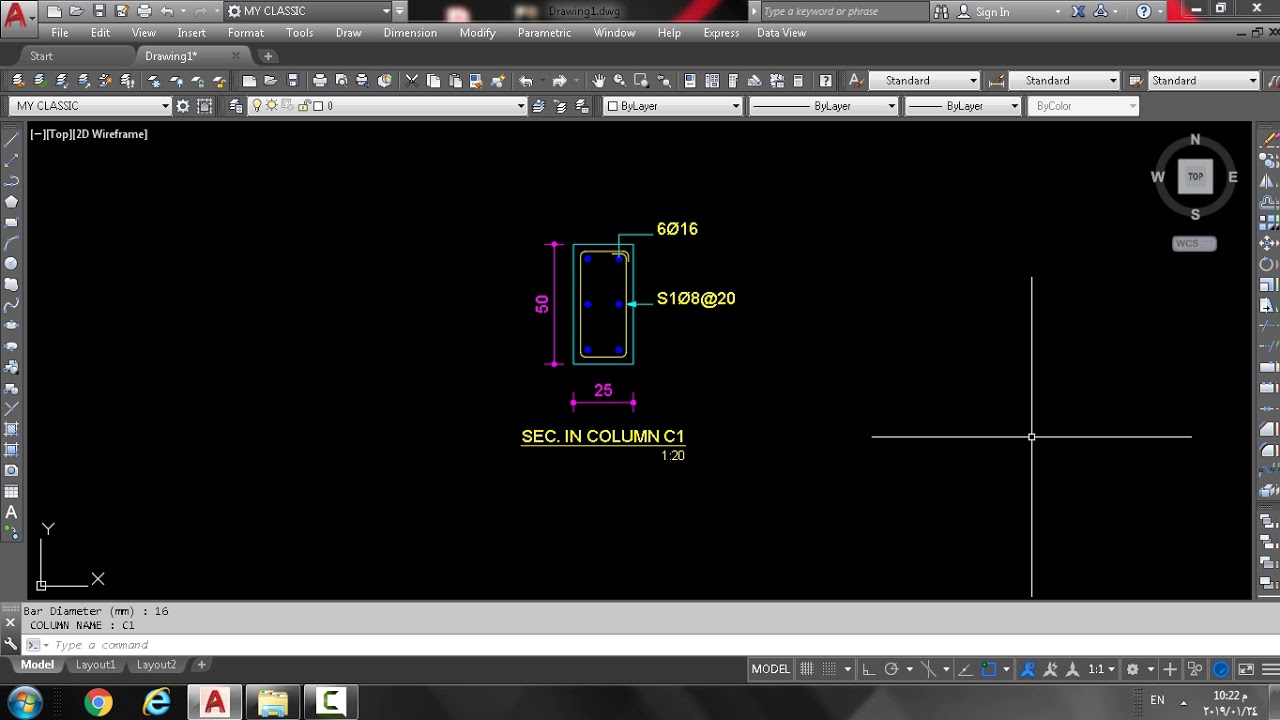The width and height of the screenshot is (1280, 720).
Task: Open the Modify menu
Action: (477, 33)
